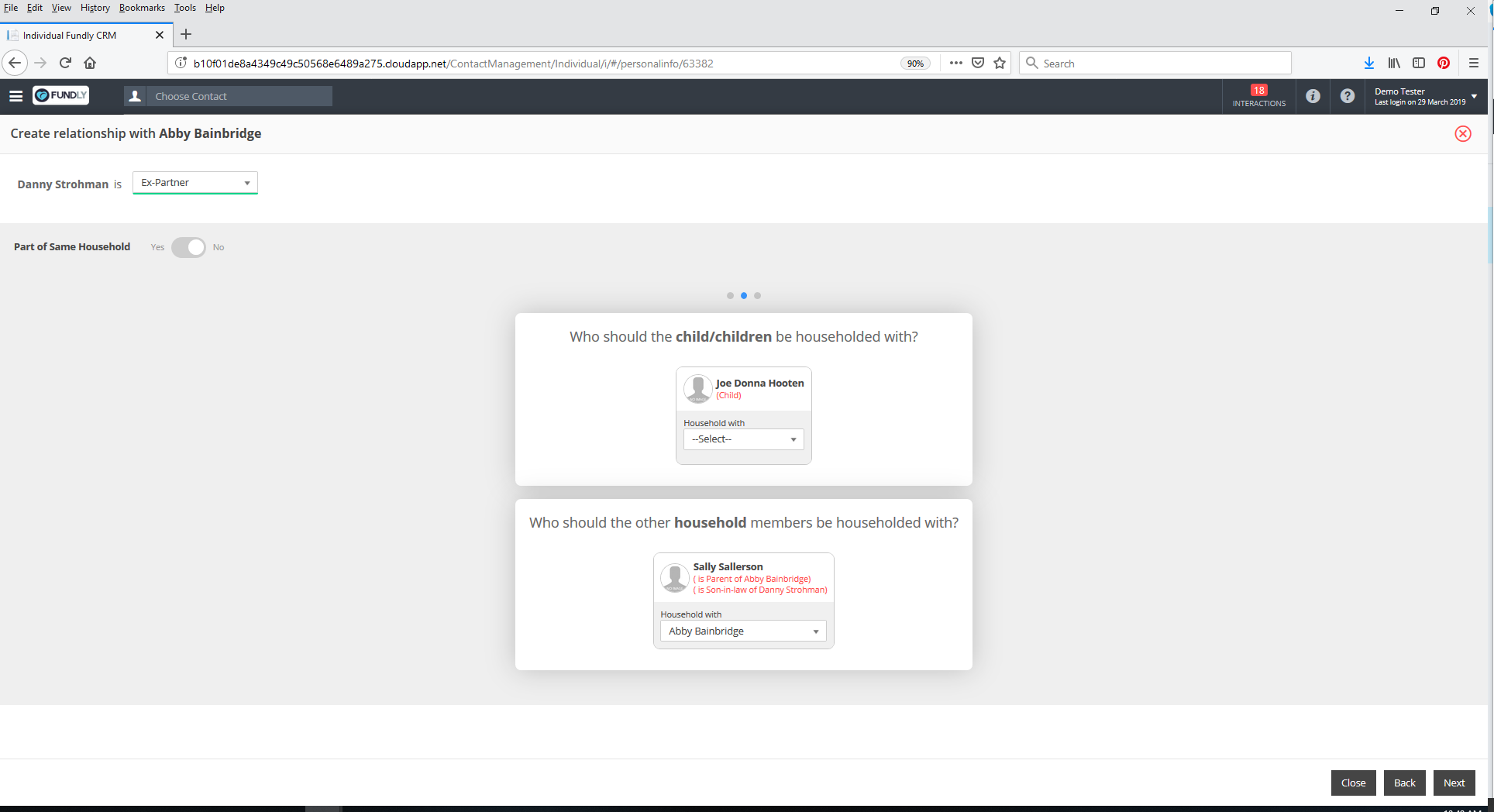Open the File menu
This screenshot has height=812, width=1494.
coord(11,8)
